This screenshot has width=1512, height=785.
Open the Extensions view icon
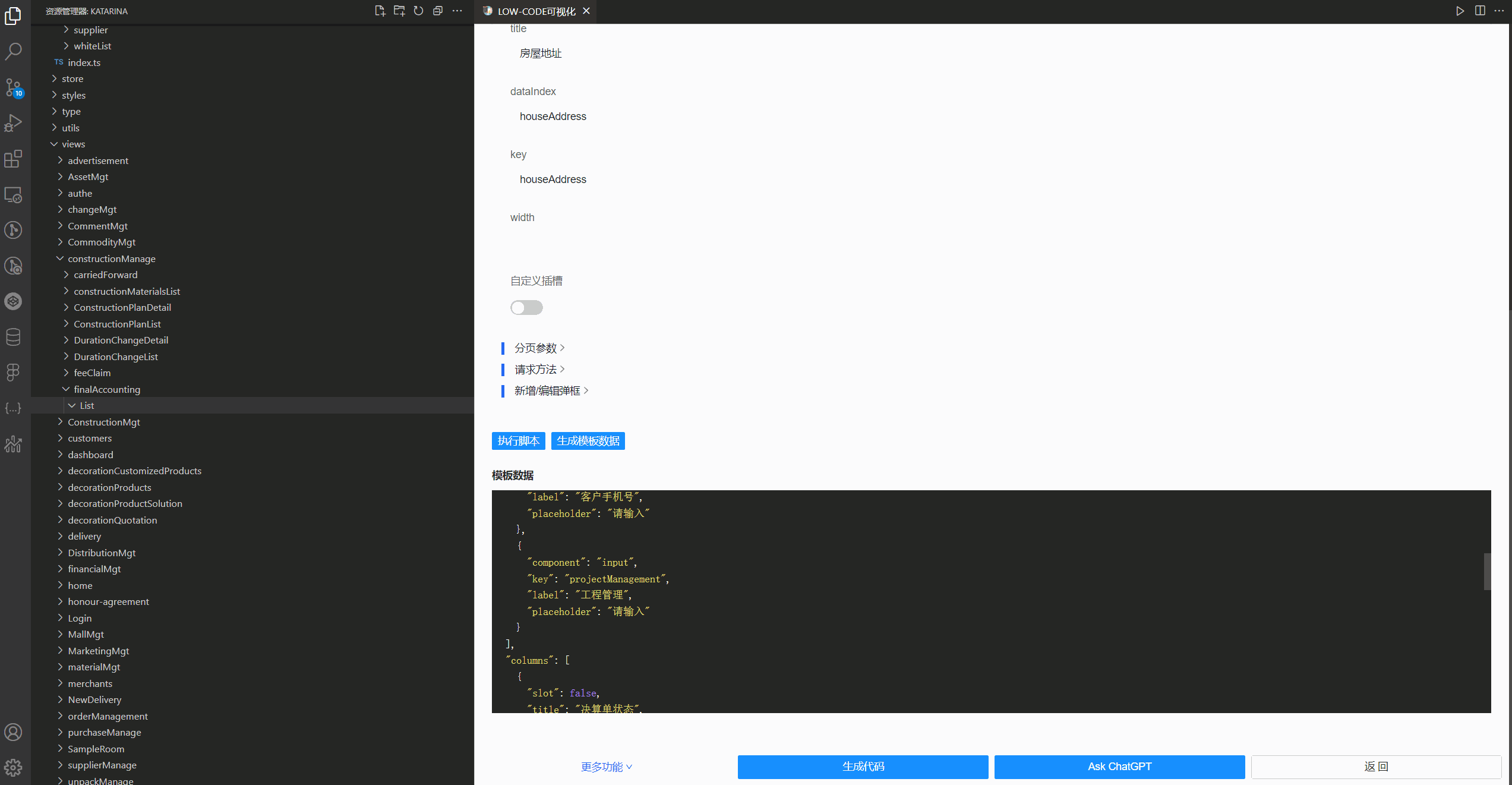pyautogui.click(x=13, y=159)
